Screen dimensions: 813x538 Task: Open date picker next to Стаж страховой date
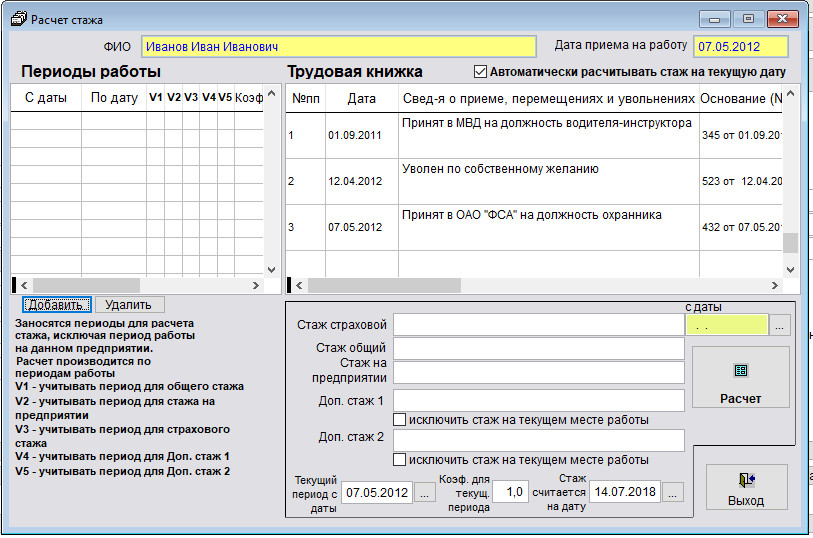tap(781, 325)
